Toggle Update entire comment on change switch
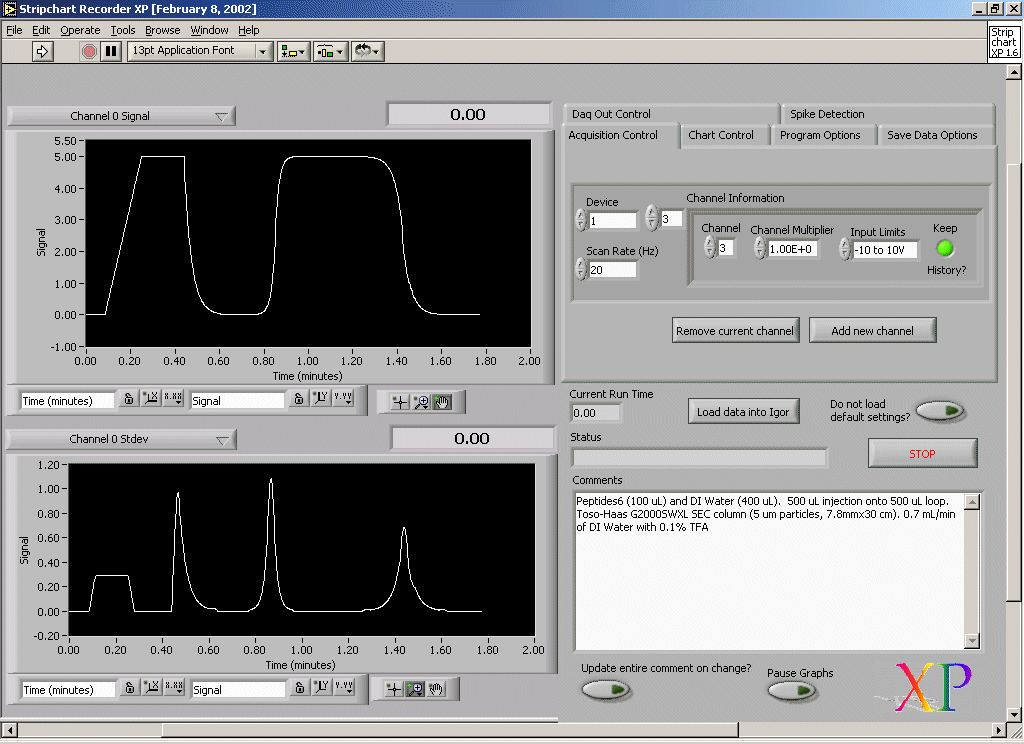Image resolution: width=1024 pixels, height=744 pixels. click(x=606, y=690)
